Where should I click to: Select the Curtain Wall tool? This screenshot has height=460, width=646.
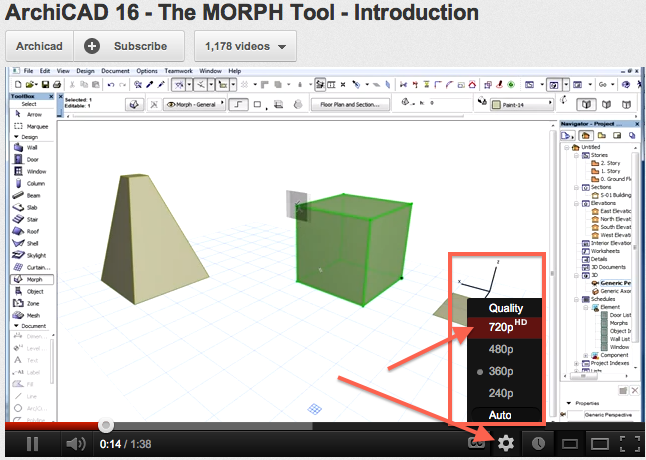(x=31, y=267)
